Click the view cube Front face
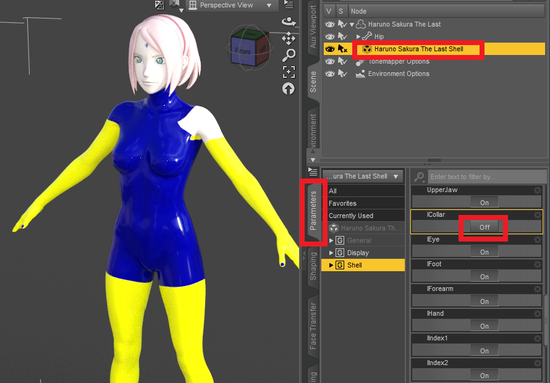The height and width of the screenshot is (383, 550). (x=242, y=51)
